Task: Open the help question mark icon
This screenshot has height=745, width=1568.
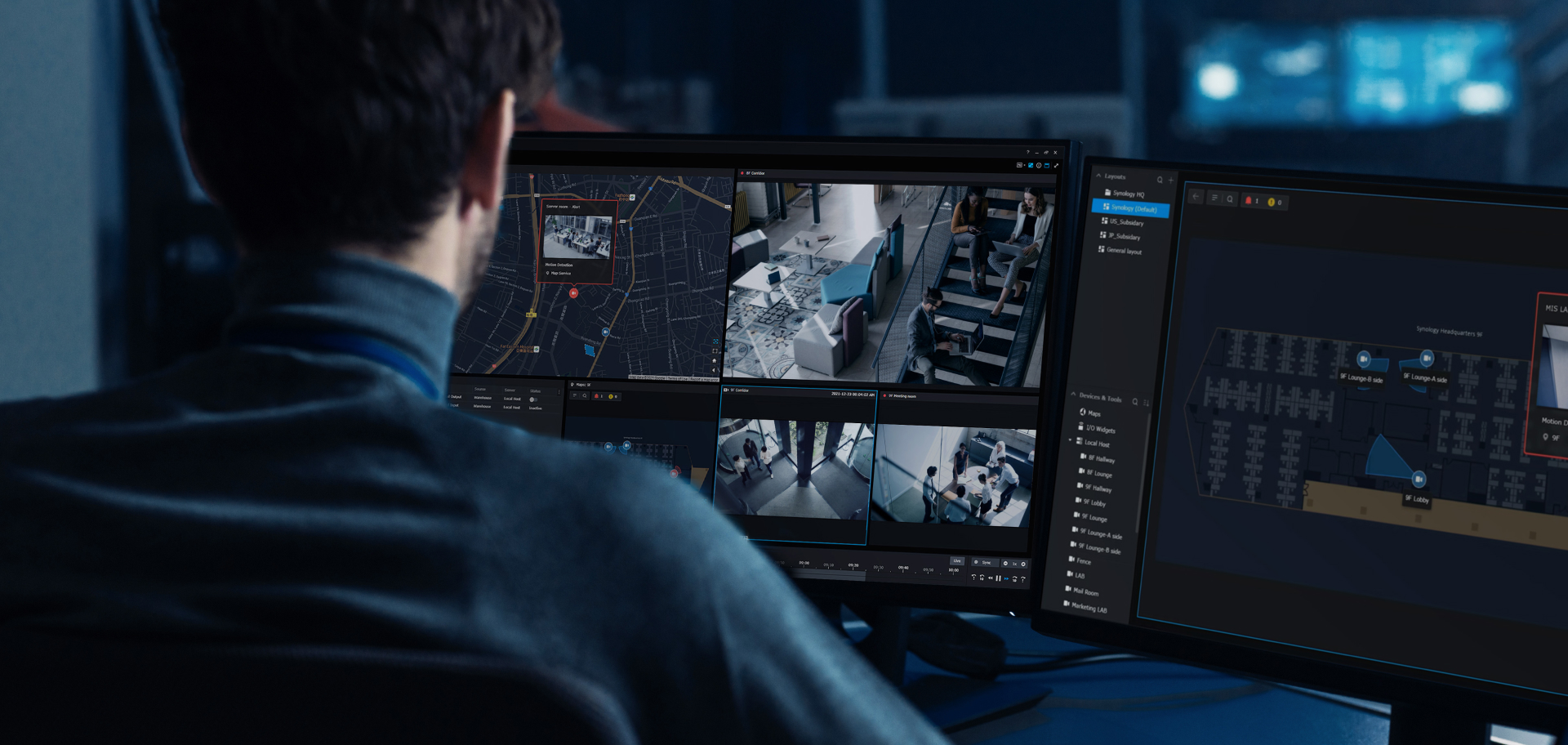Action: point(1028,152)
